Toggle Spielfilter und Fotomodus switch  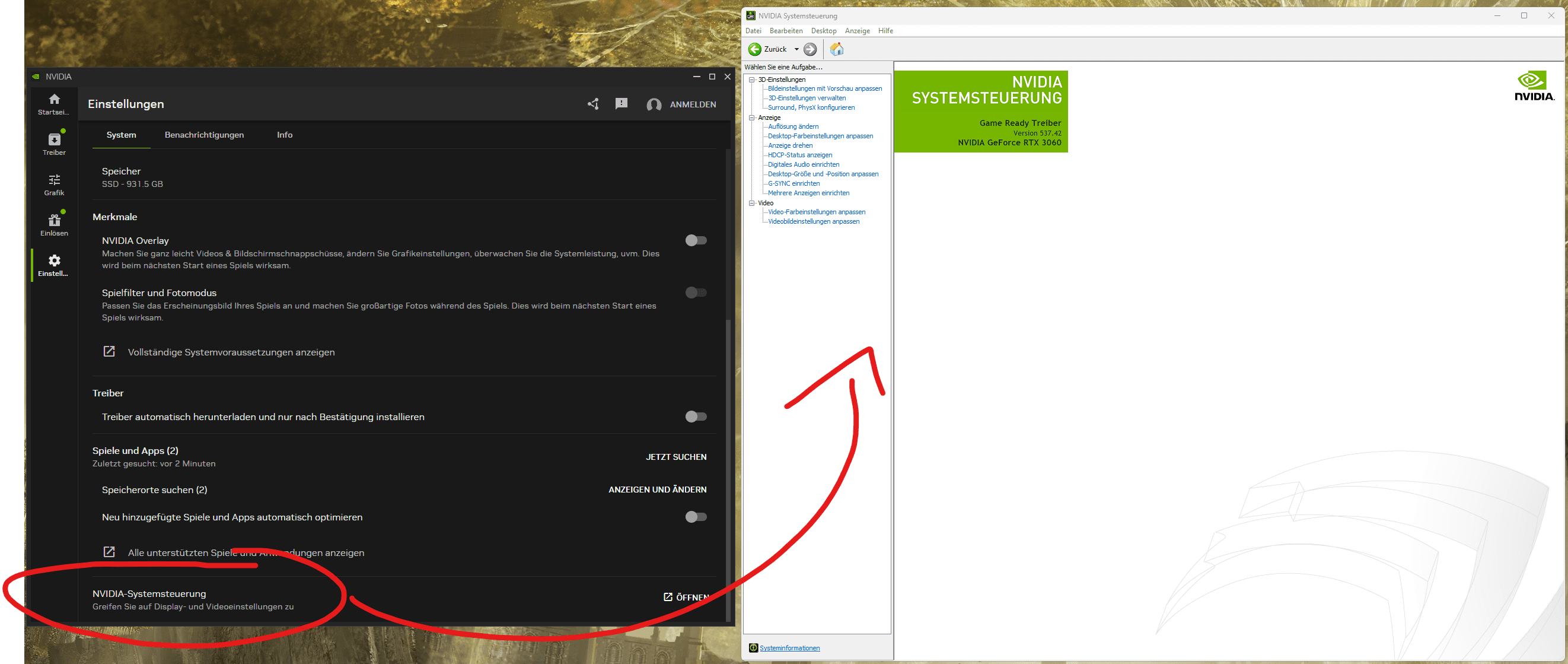[696, 293]
